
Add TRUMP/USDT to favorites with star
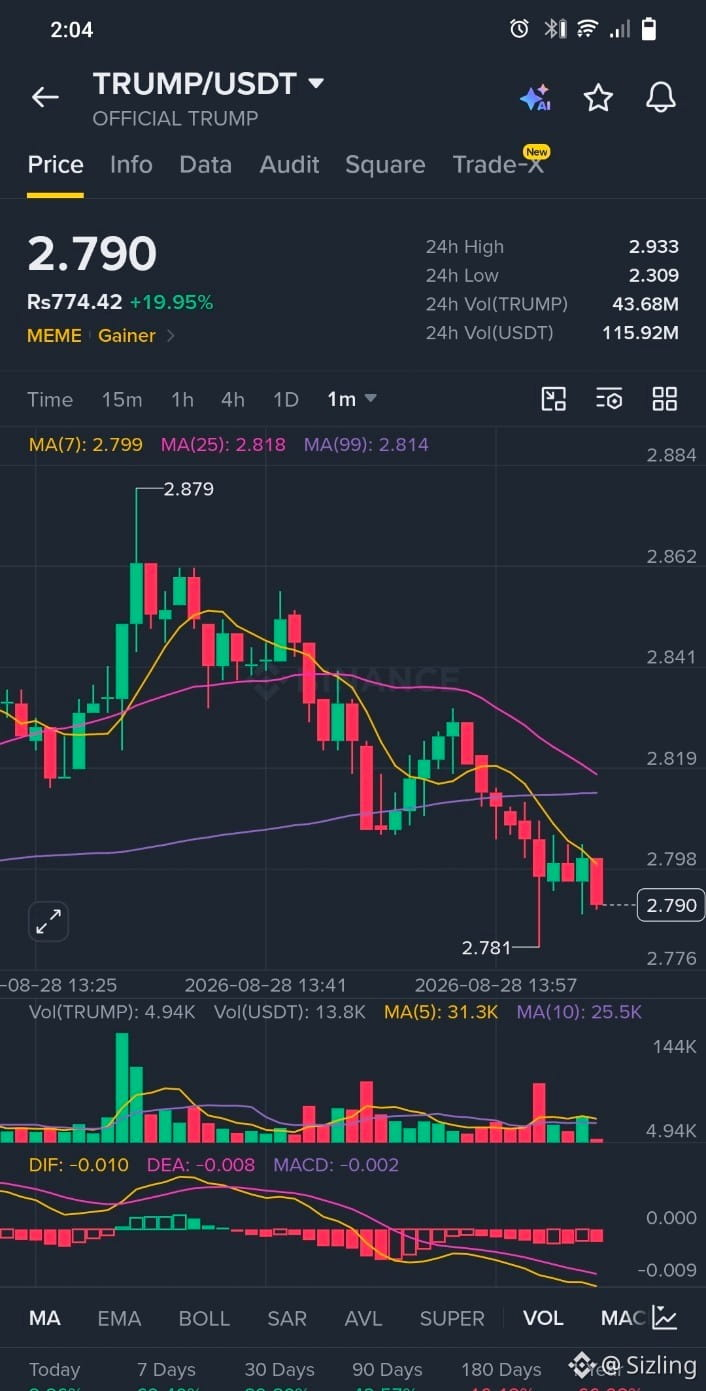click(598, 97)
